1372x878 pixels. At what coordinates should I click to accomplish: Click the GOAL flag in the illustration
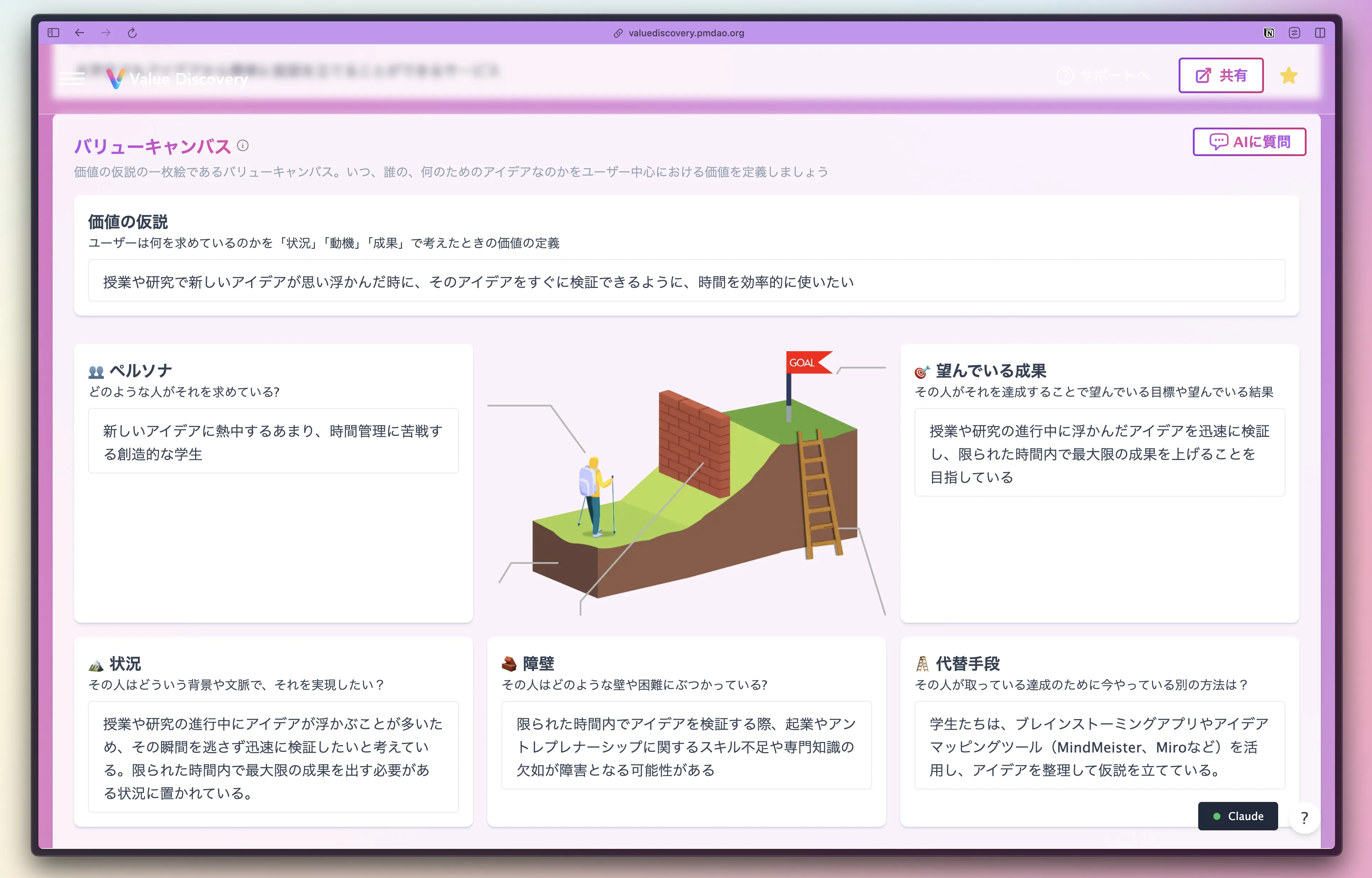pyautogui.click(x=806, y=363)
